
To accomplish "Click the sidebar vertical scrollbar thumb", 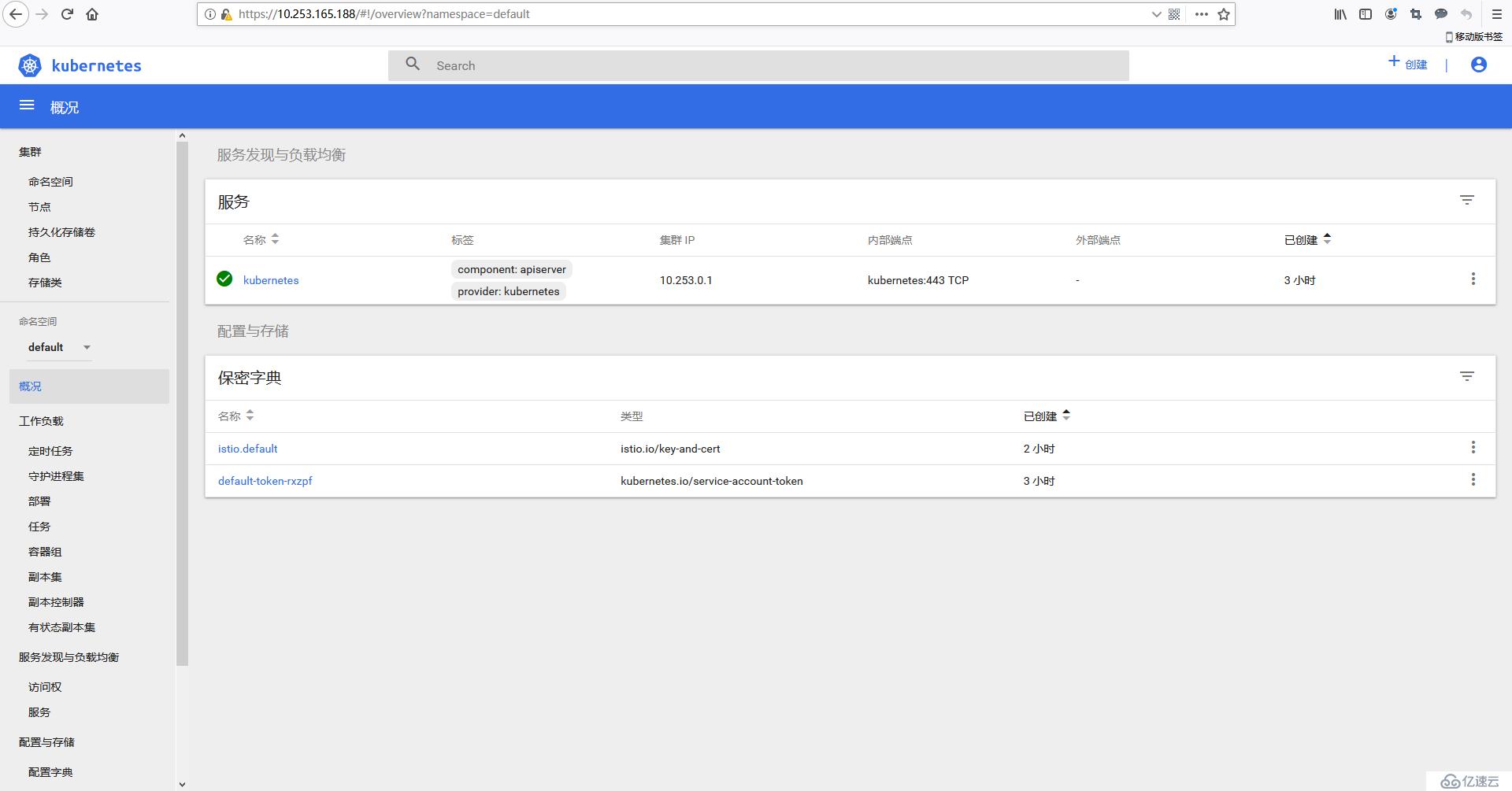I will pos(183,404).
